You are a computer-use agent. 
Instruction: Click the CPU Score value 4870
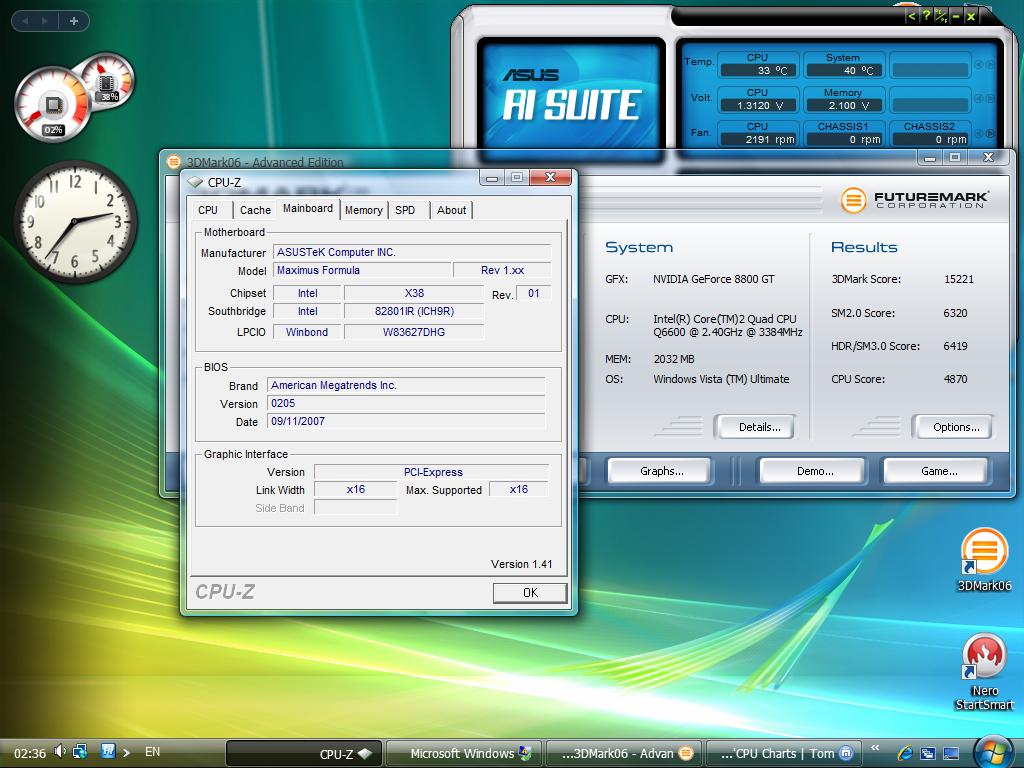point(955,379)
